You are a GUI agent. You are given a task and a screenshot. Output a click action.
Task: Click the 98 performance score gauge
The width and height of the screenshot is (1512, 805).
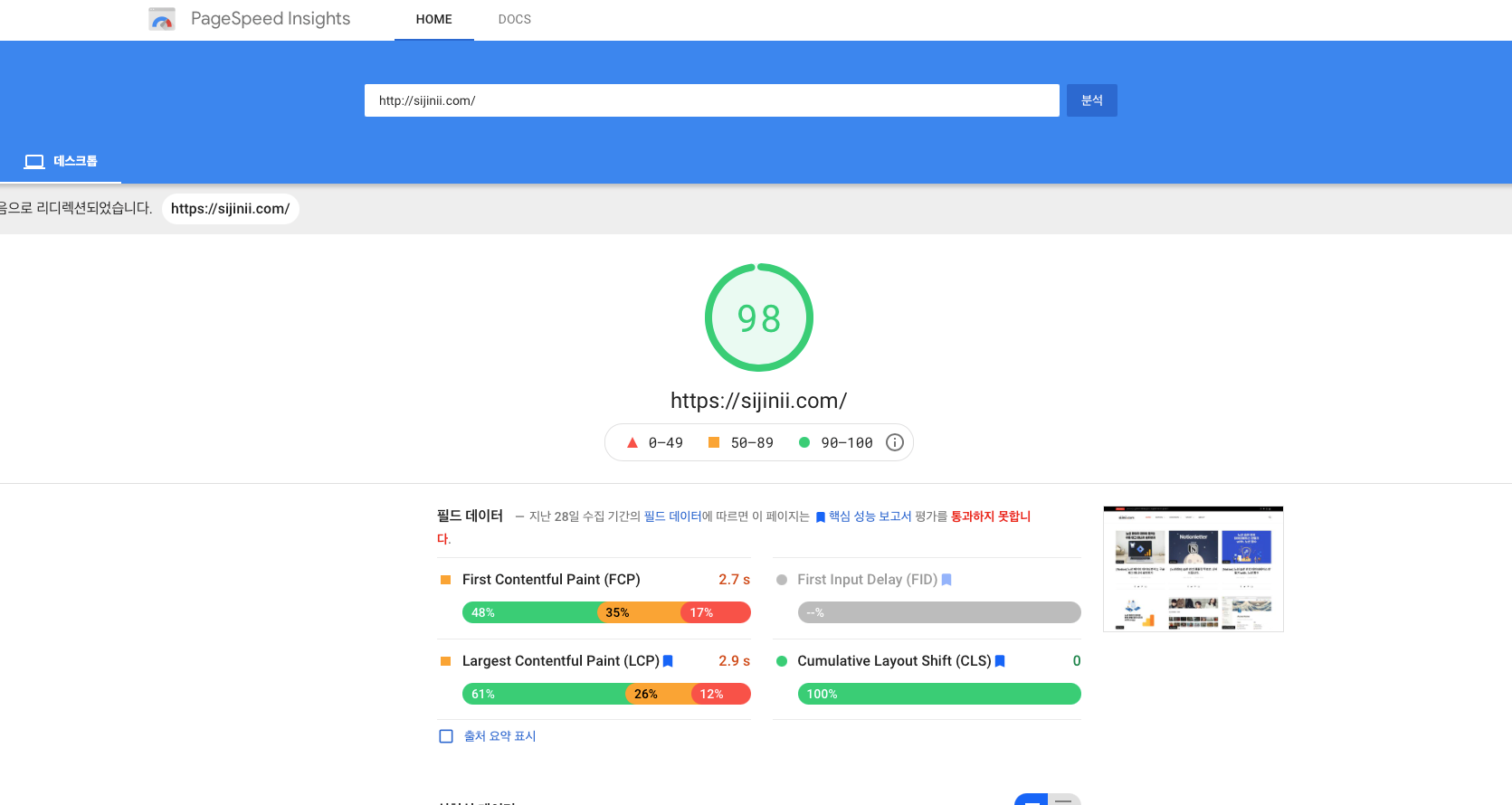[759, 317]
